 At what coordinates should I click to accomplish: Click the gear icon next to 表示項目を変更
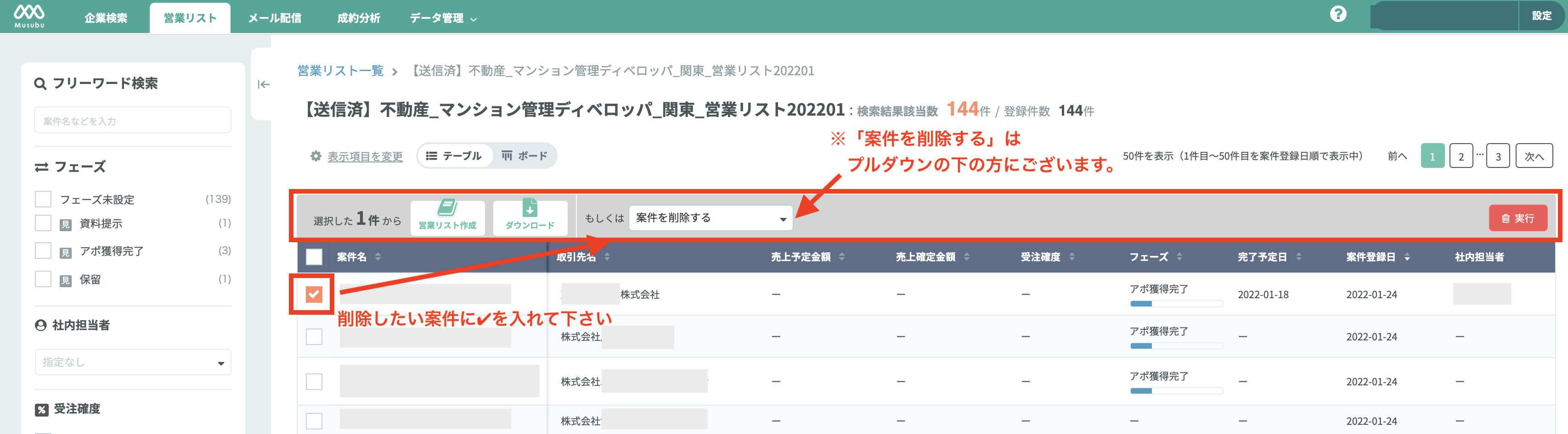pyautogui.click(x=316, y=156)
